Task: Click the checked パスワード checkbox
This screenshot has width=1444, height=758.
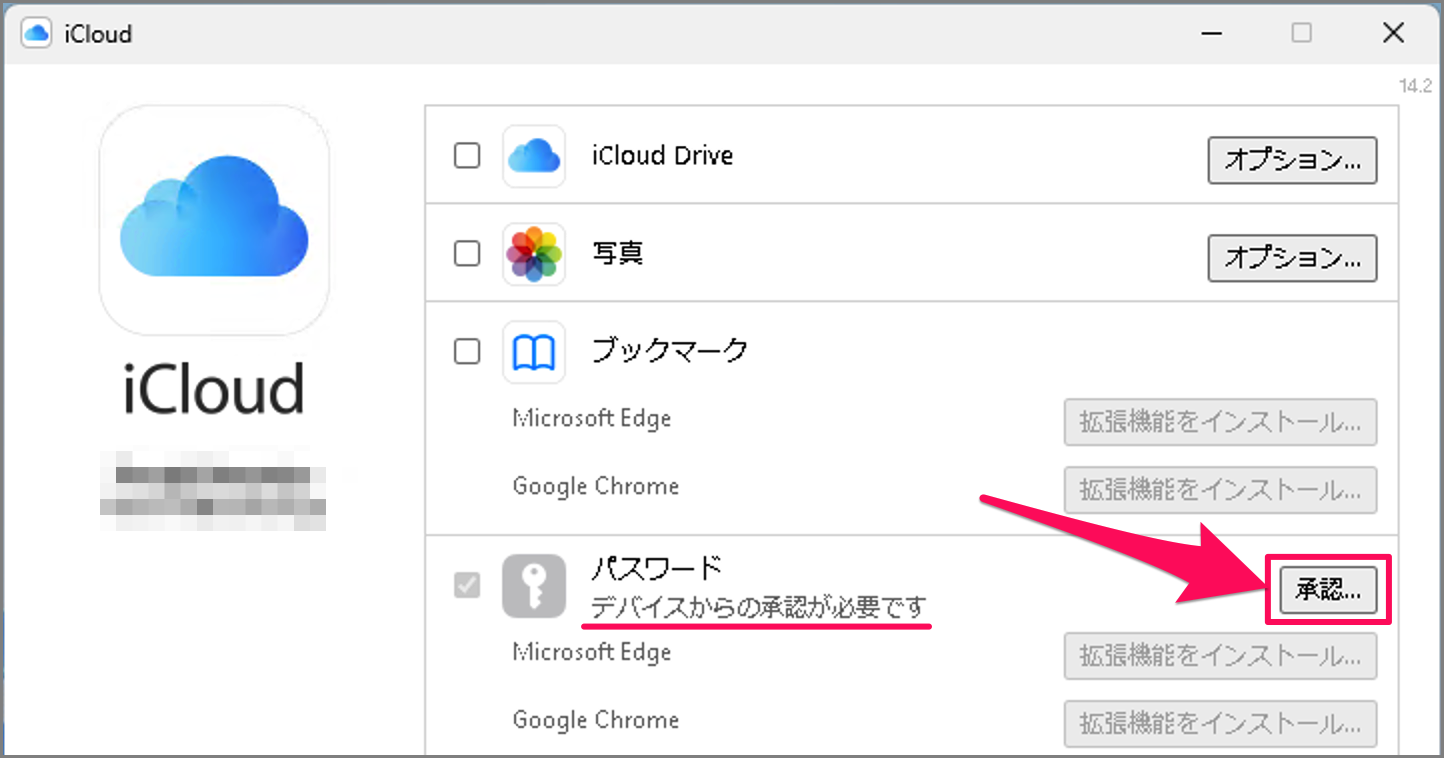Action: pos(466,586)
